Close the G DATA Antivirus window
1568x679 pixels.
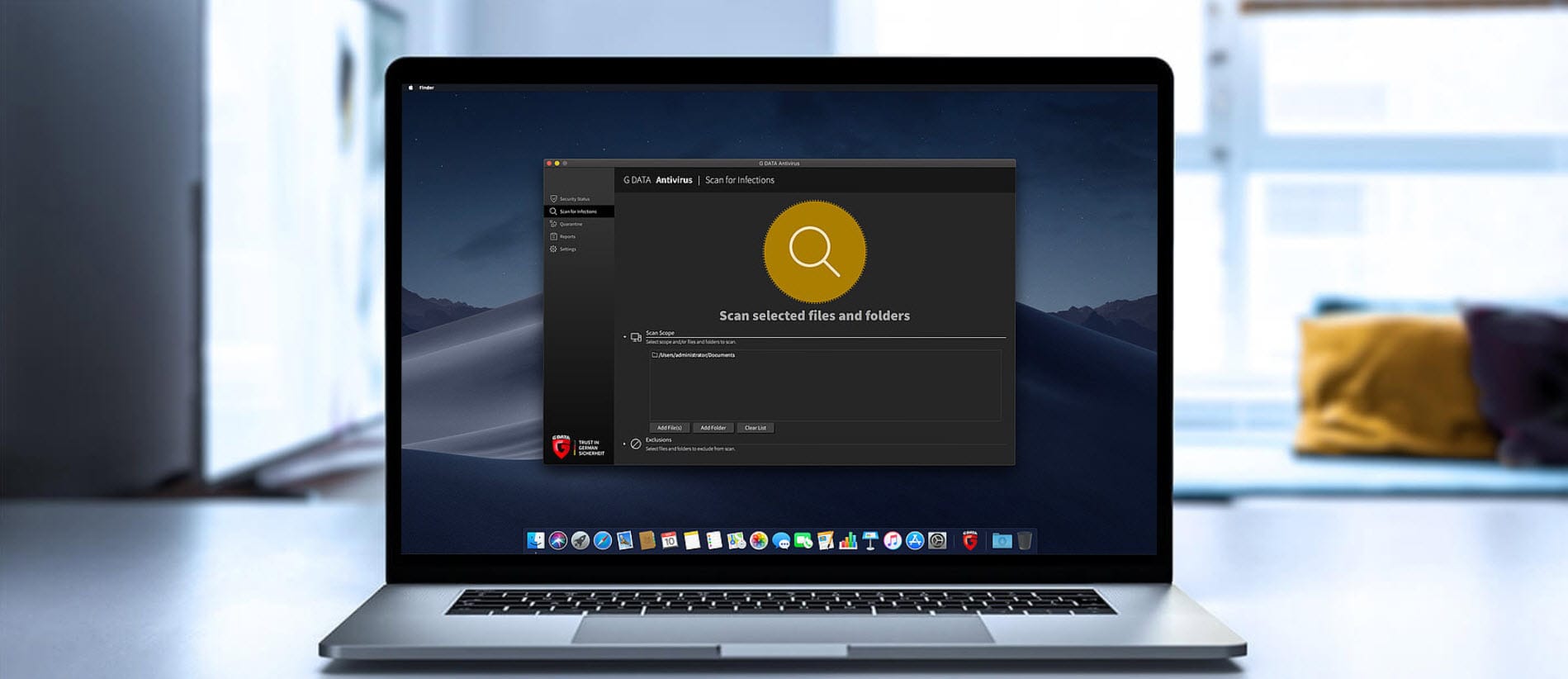[549, 164]
